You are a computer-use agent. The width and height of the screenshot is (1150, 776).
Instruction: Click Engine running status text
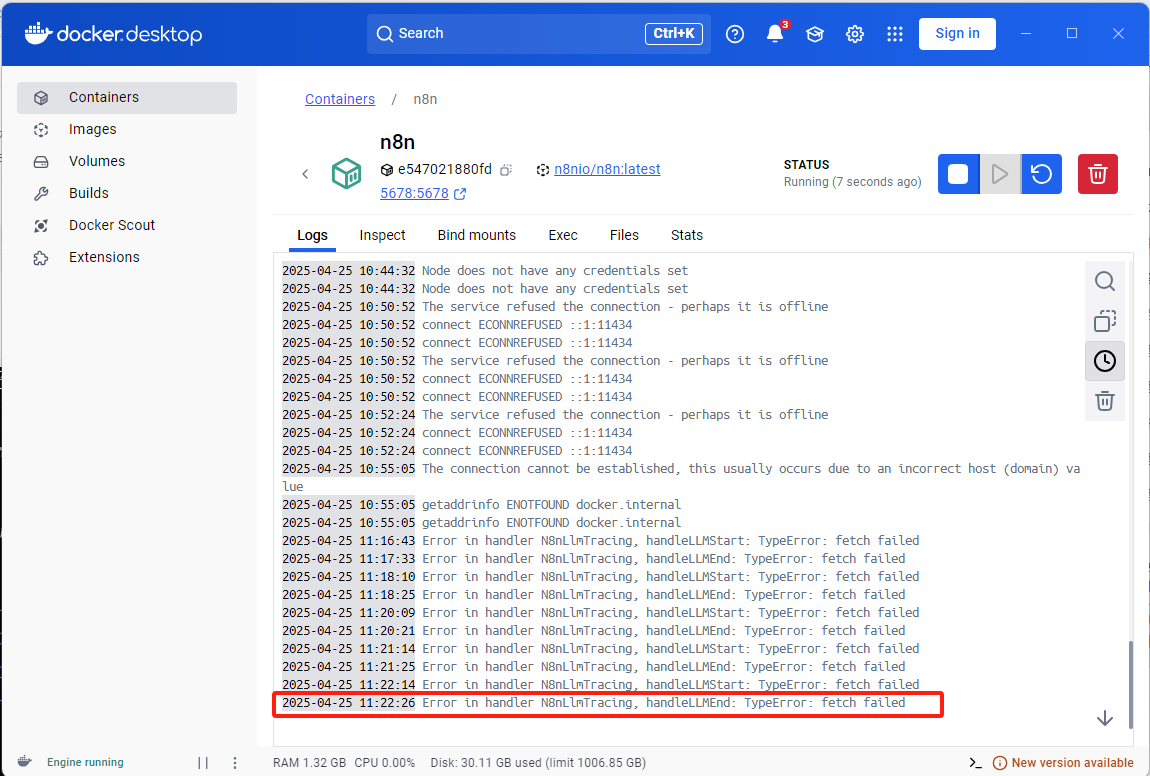(85, 763)
